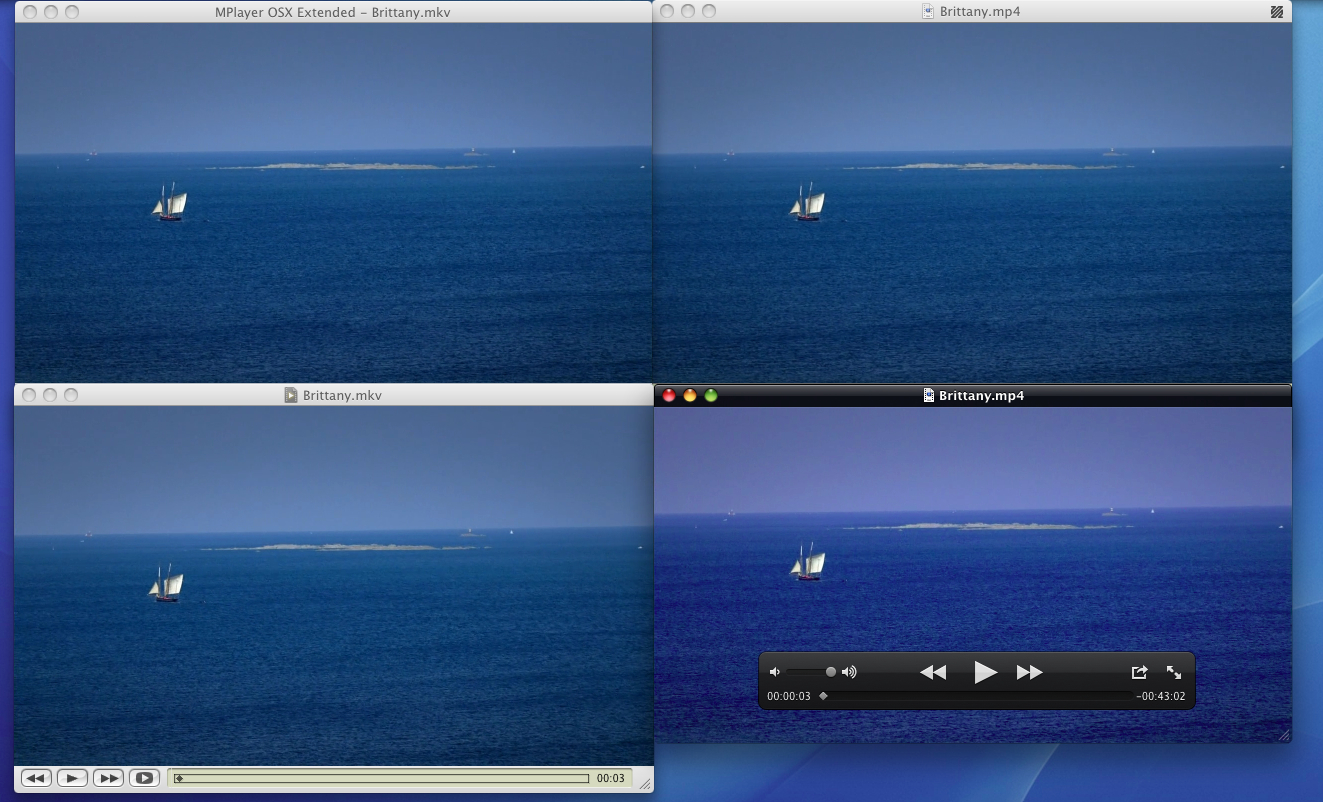Fast forward in the black Brittany.mp4 player overlay
Screen dimensions: 1323x802
[x=1030, y=672]
